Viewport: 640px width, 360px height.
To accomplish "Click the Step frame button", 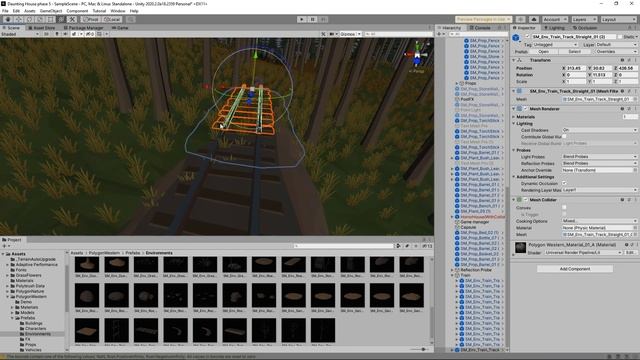I will (x=323, y=19).
